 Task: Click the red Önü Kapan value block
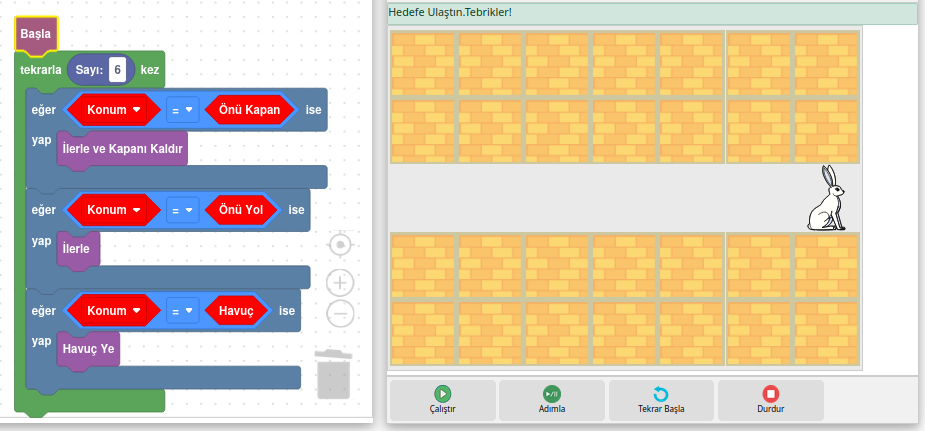pos(249,110)
